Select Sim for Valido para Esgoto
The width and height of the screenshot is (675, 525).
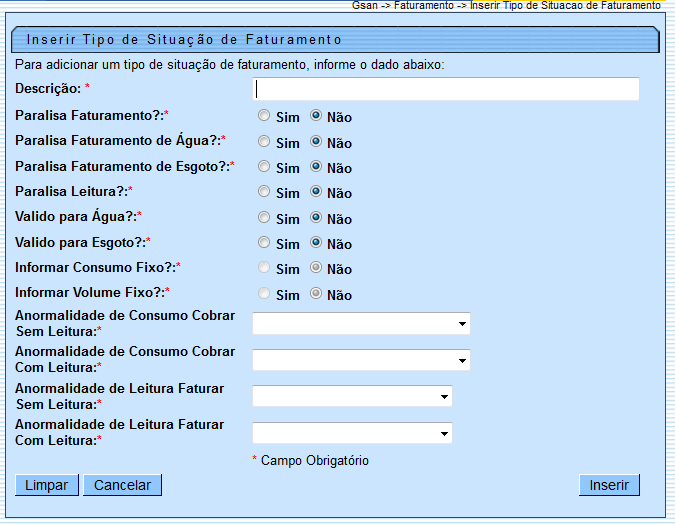(264, 243)
